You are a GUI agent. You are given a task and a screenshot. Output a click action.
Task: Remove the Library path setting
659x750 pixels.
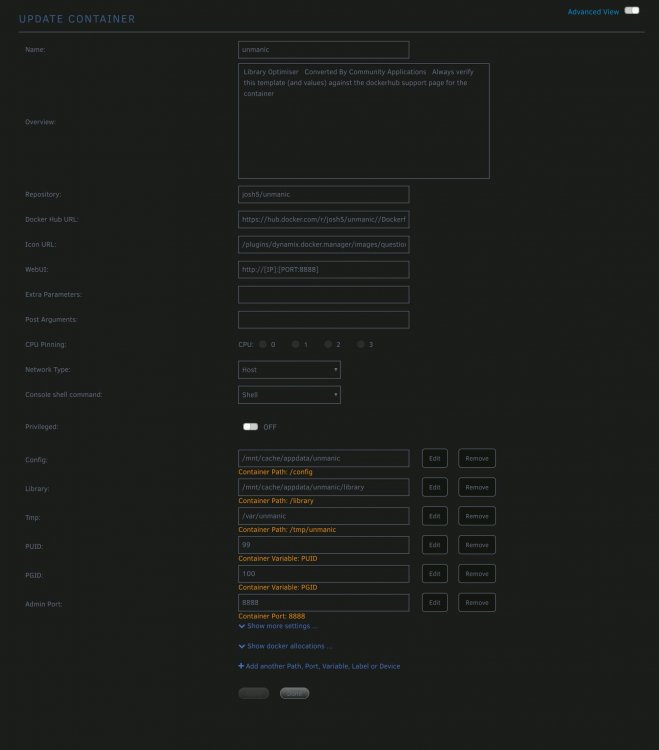[477, 487]
